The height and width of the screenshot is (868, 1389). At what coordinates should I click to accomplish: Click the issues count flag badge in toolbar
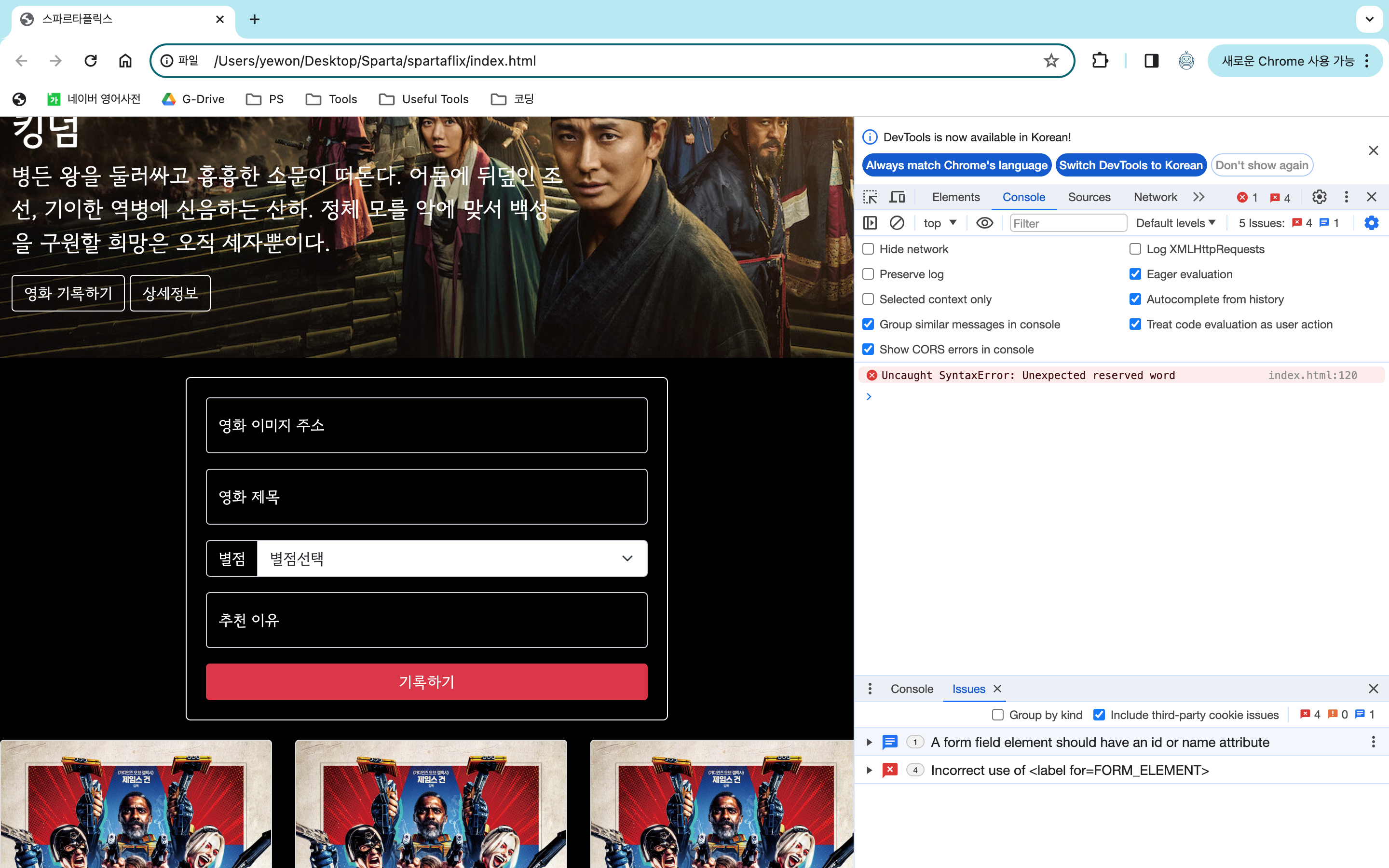[x=1280, y=198]
